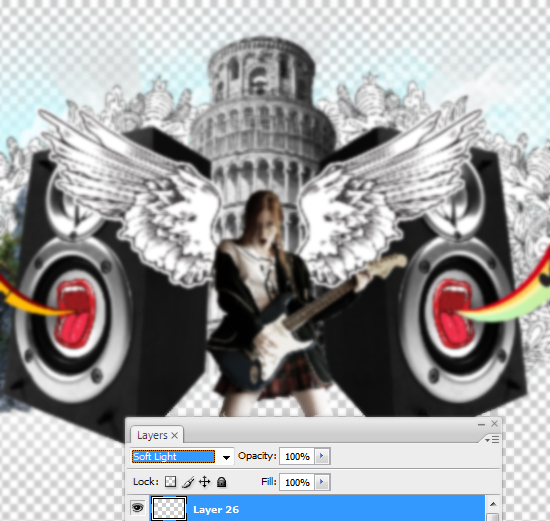The height and width of the screenshot is (521, 550).
Task: Select the Layer 26 thumbnail
Action: (169, 508)
